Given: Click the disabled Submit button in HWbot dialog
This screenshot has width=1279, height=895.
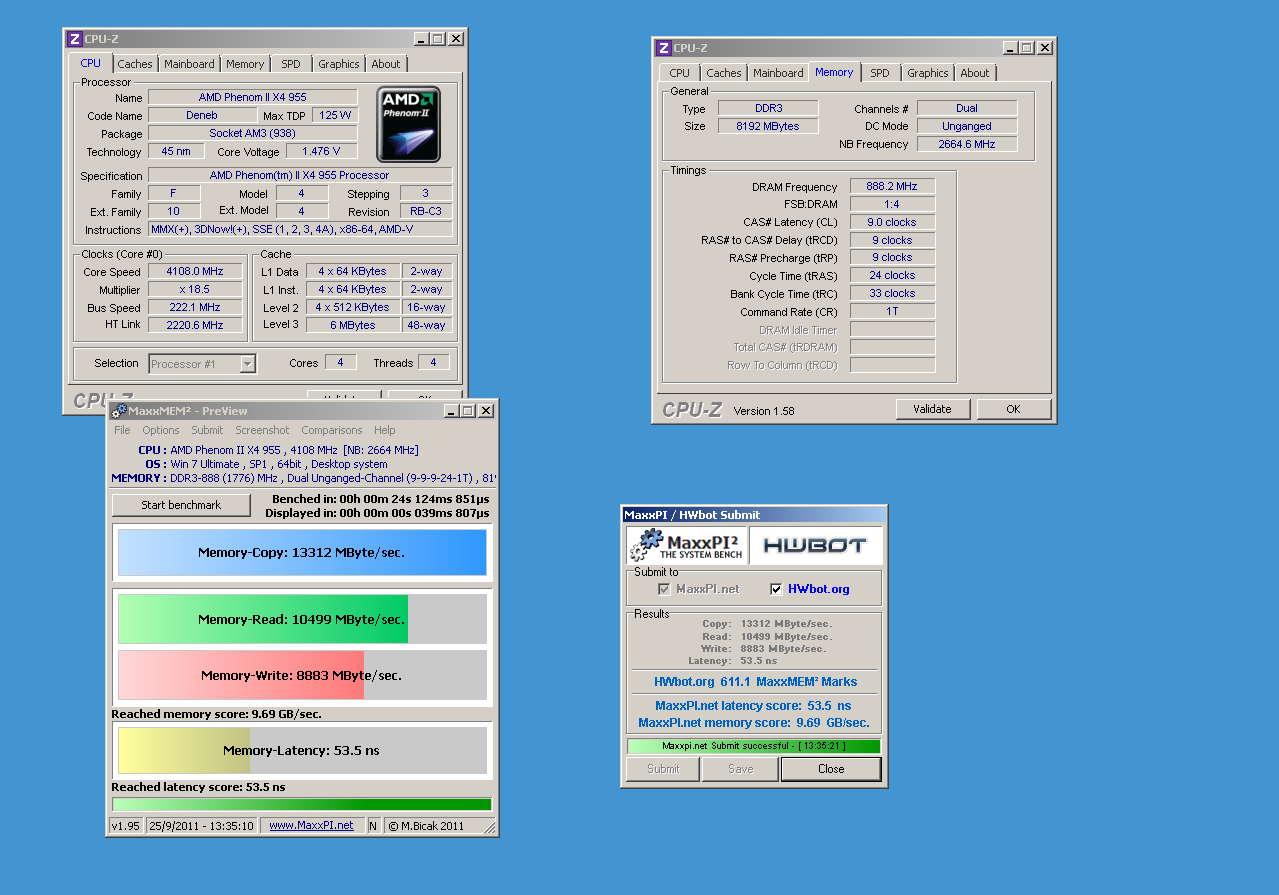Looking at the screenshot, I should tap(663, 769).
